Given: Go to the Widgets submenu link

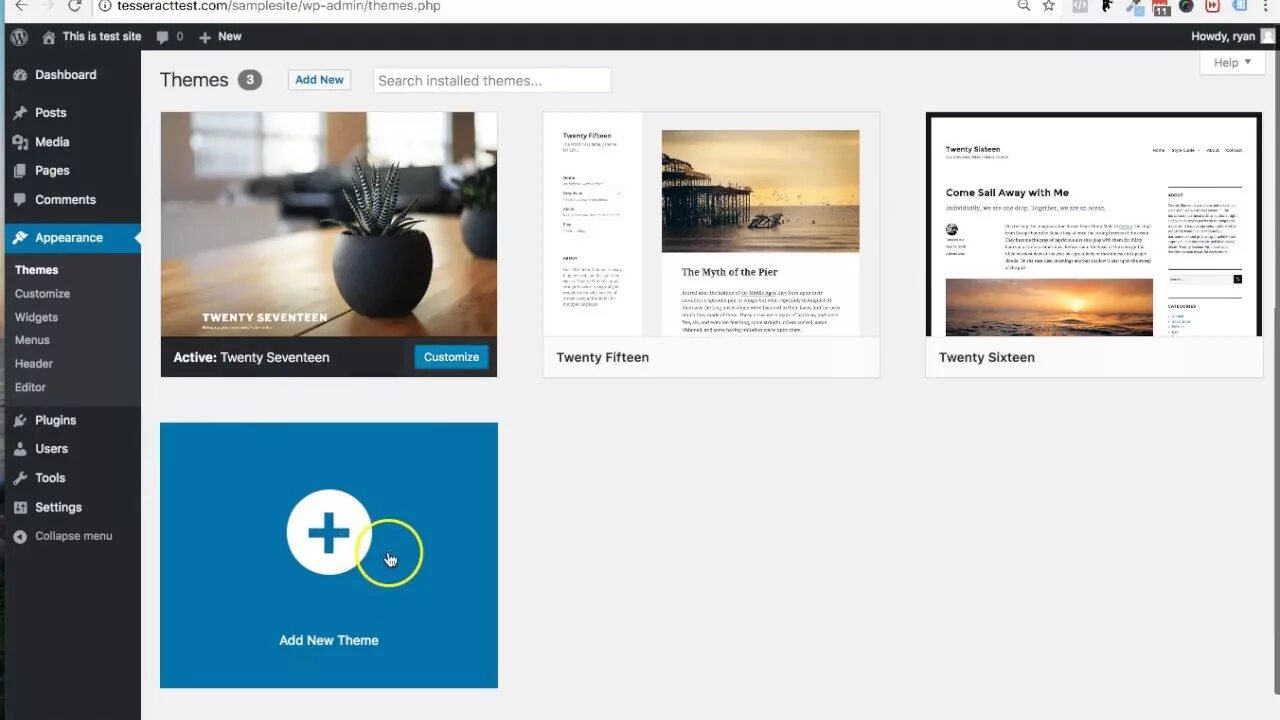Looking at the screenshot, I should click(x=36, y=317).
